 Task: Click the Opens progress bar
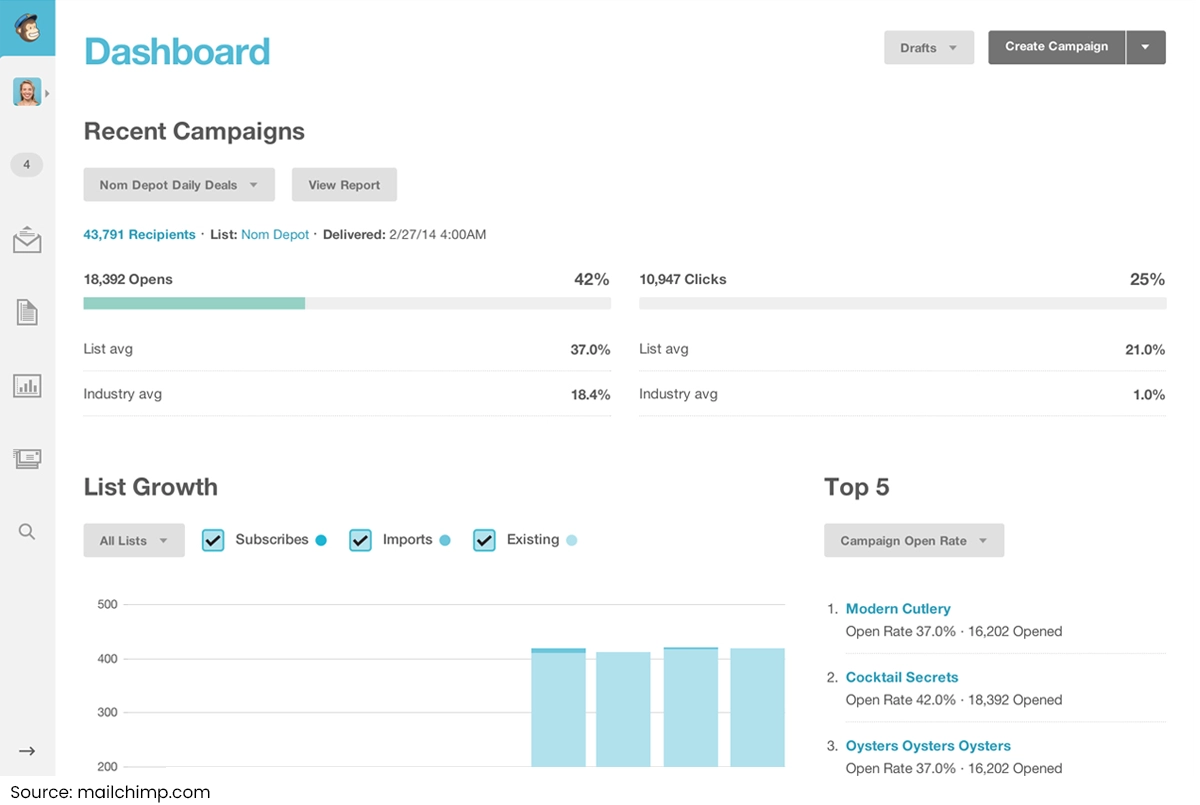pyautogui.click(x=347, y=303)
